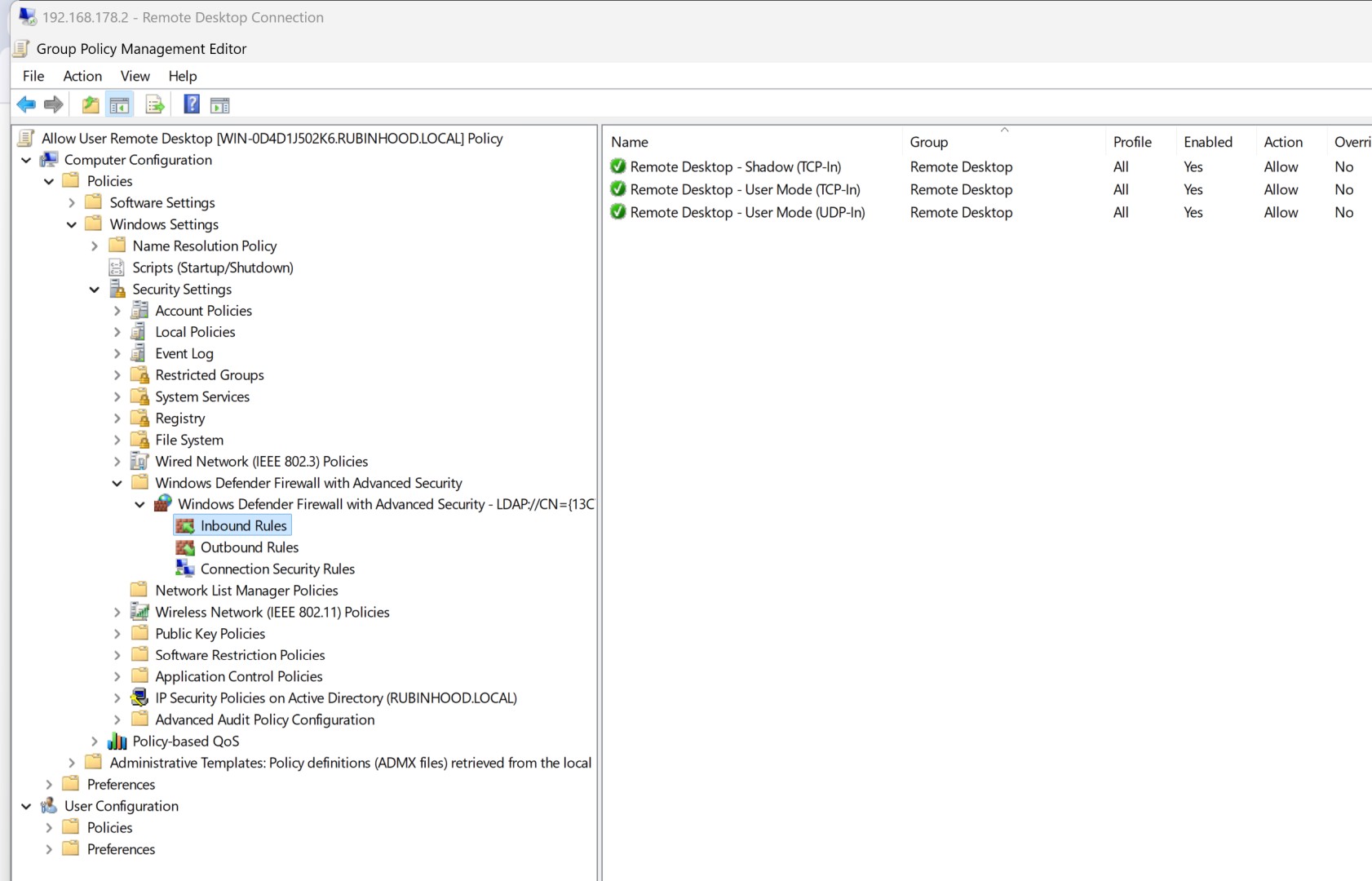
Task: Collapse the Security Settings node
Action: (x=95, y=290)
